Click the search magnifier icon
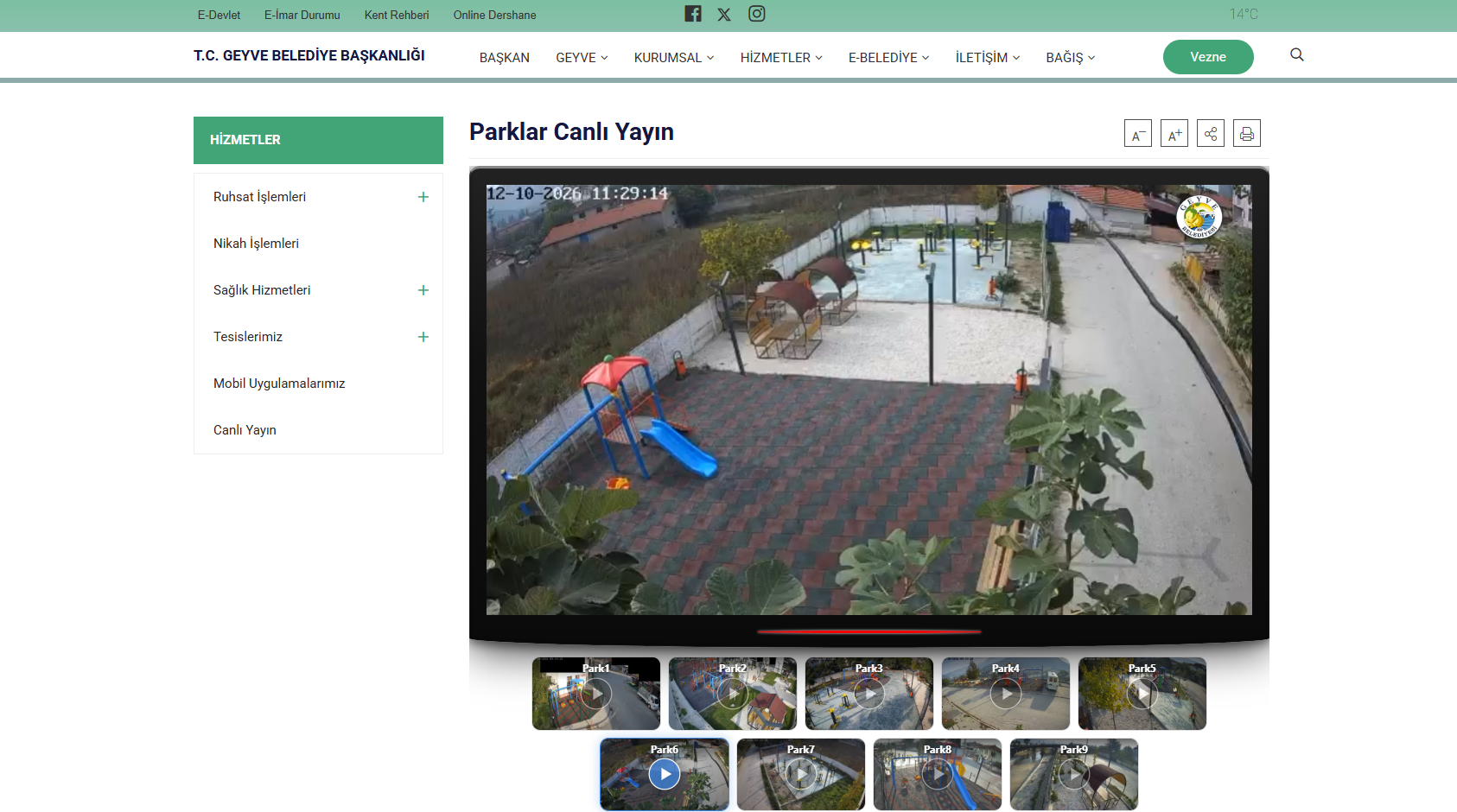1457x812 pixels. 1297,54
